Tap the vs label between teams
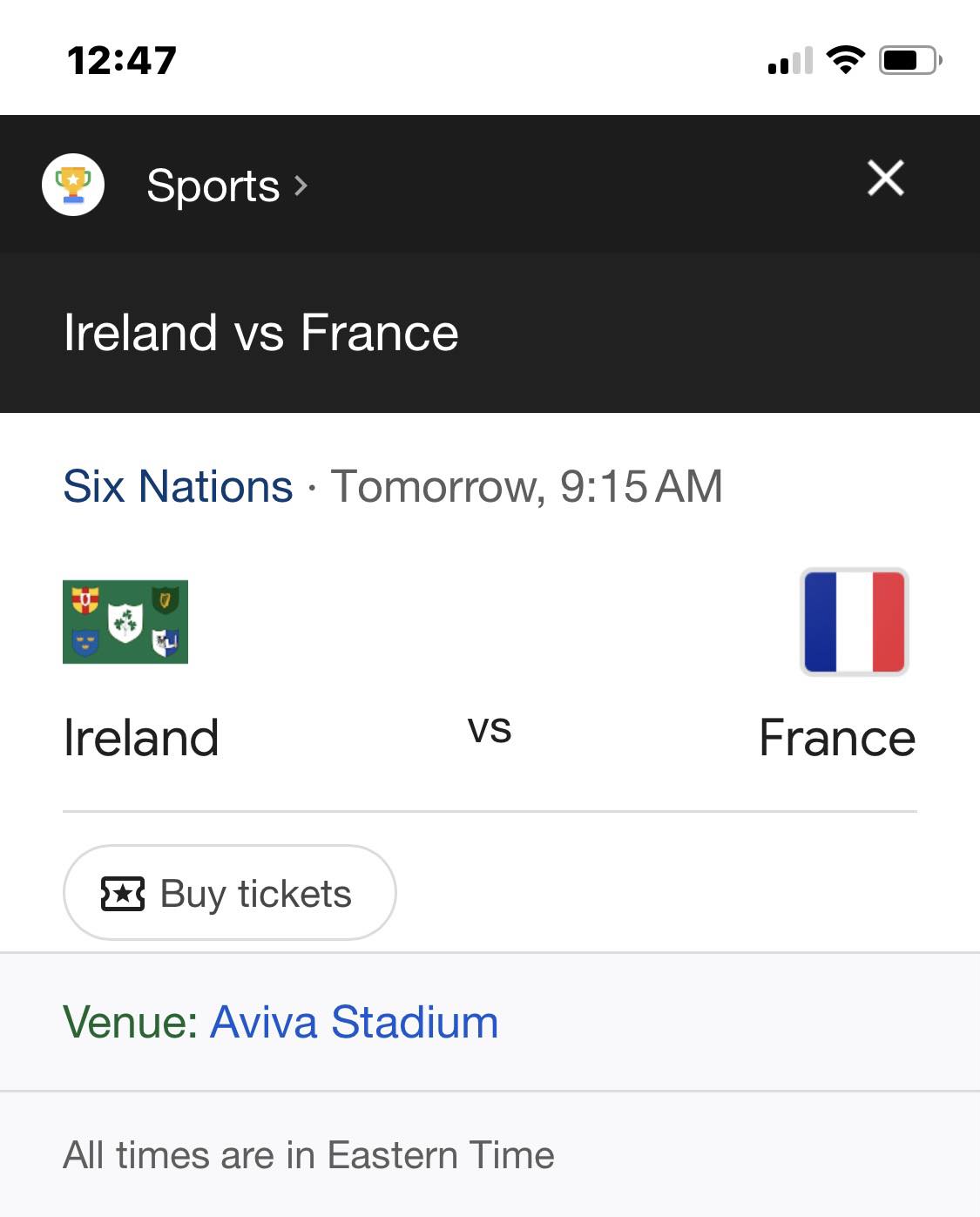 tap(490, 730)
